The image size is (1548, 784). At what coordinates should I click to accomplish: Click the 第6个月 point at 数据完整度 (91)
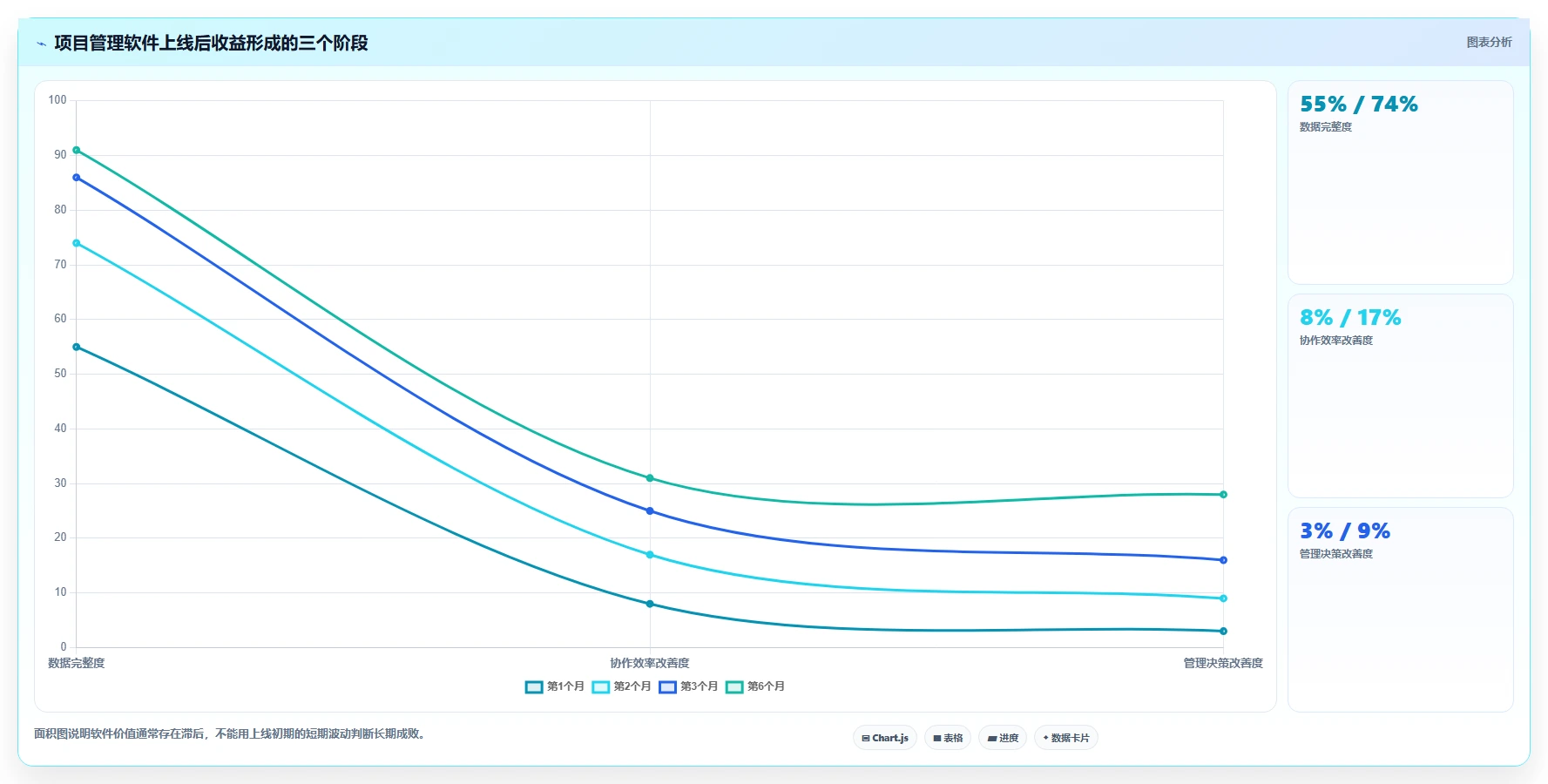pyautogui.click(x=77, y=151)
